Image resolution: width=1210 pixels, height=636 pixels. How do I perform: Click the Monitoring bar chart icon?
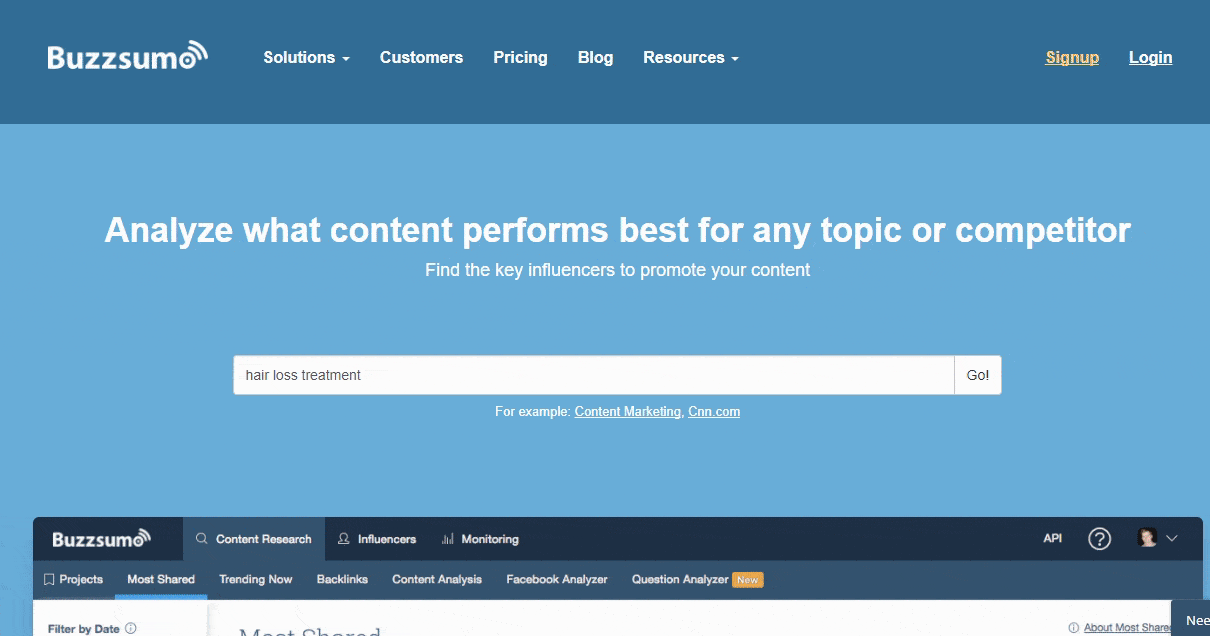(x=447, y=539)
